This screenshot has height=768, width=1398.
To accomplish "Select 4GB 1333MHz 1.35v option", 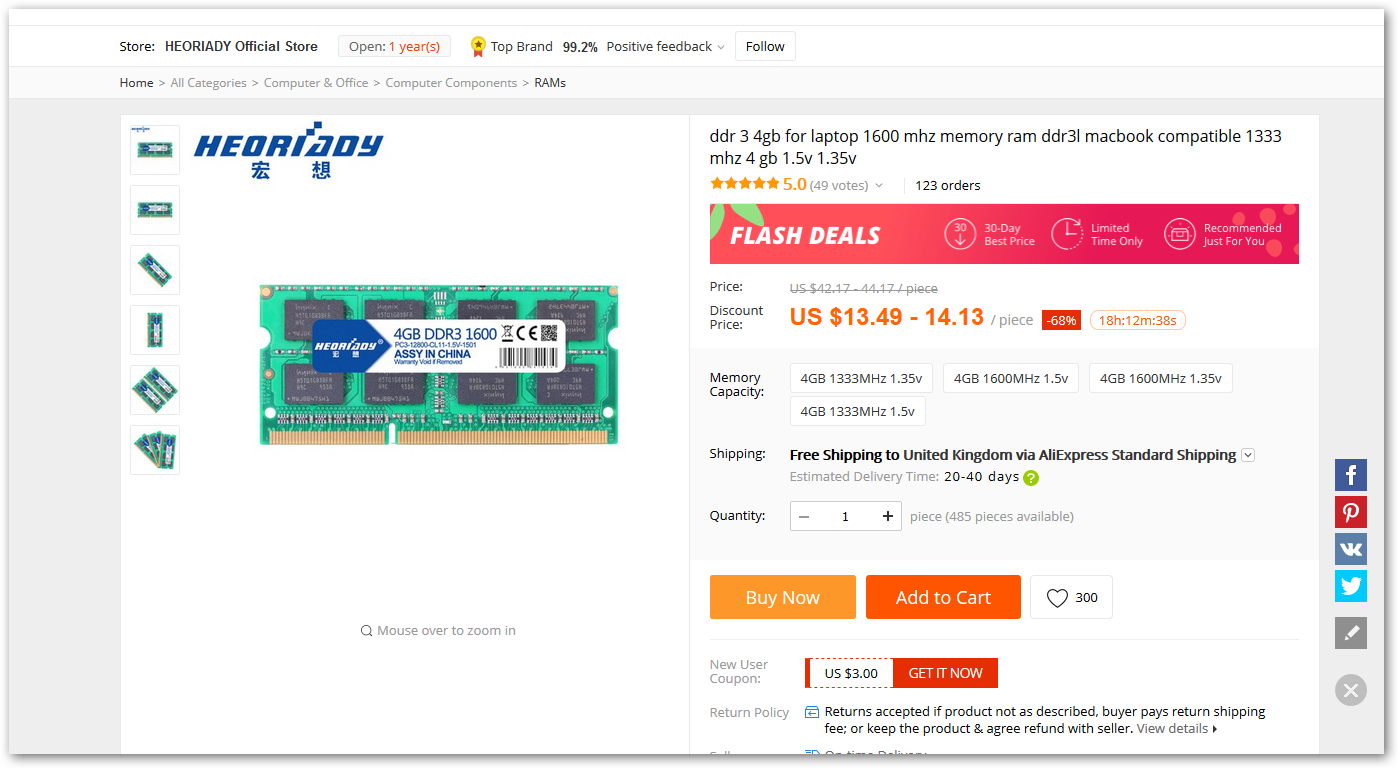I will coord(861,378).
